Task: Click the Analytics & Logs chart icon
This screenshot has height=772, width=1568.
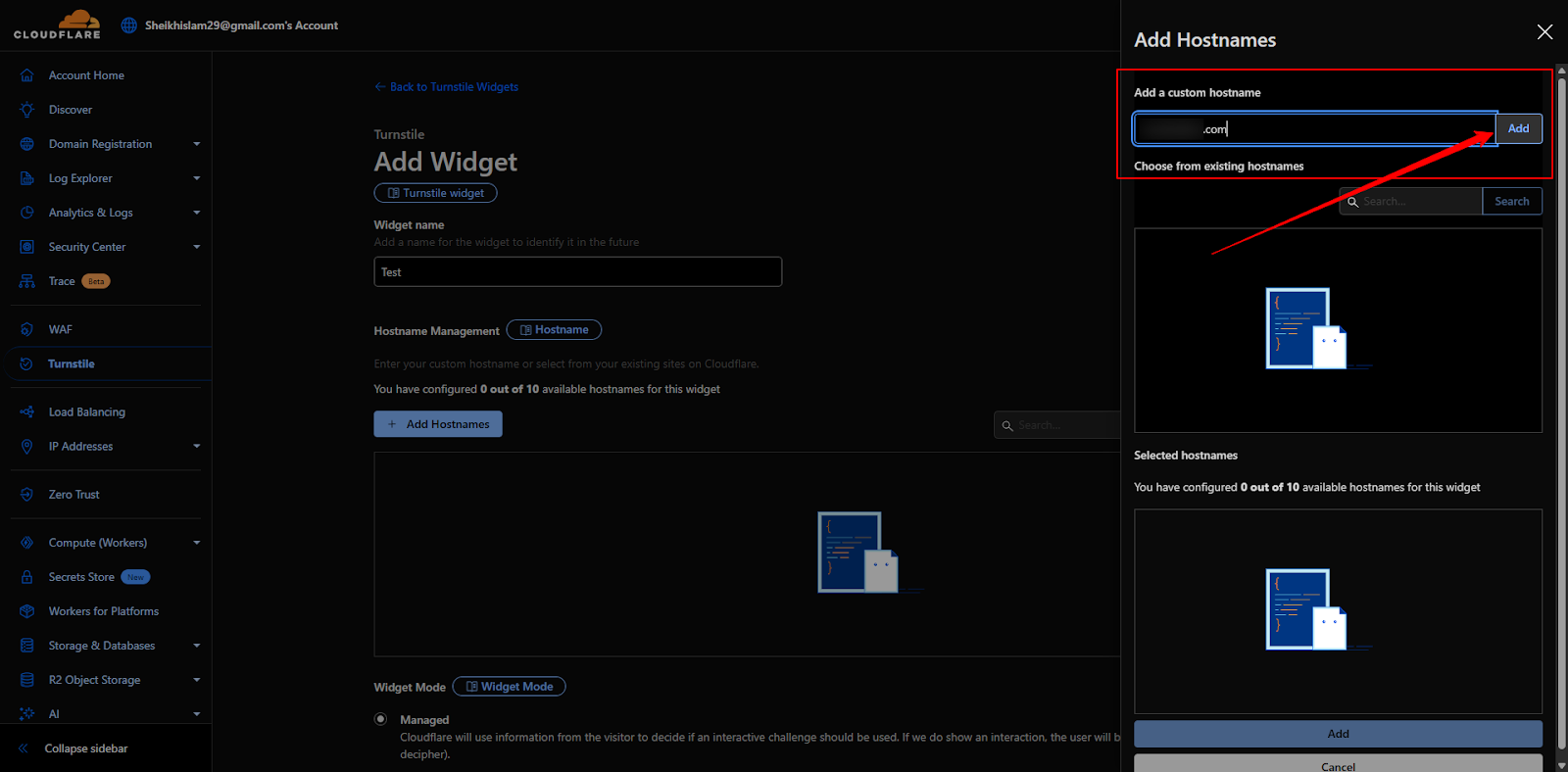Action: (x=26, y=213)
